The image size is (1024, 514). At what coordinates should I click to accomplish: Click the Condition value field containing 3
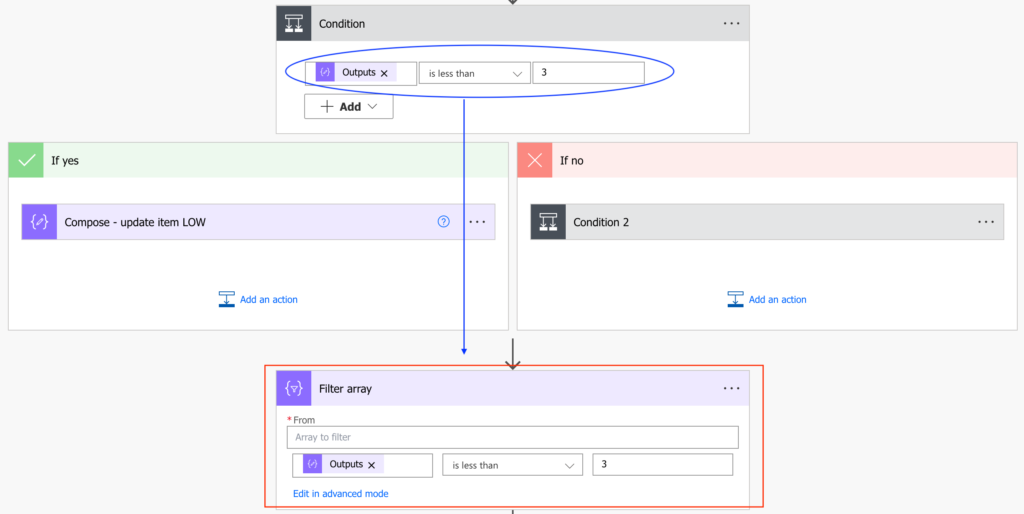pyautogui.click(x=588, y=72)
